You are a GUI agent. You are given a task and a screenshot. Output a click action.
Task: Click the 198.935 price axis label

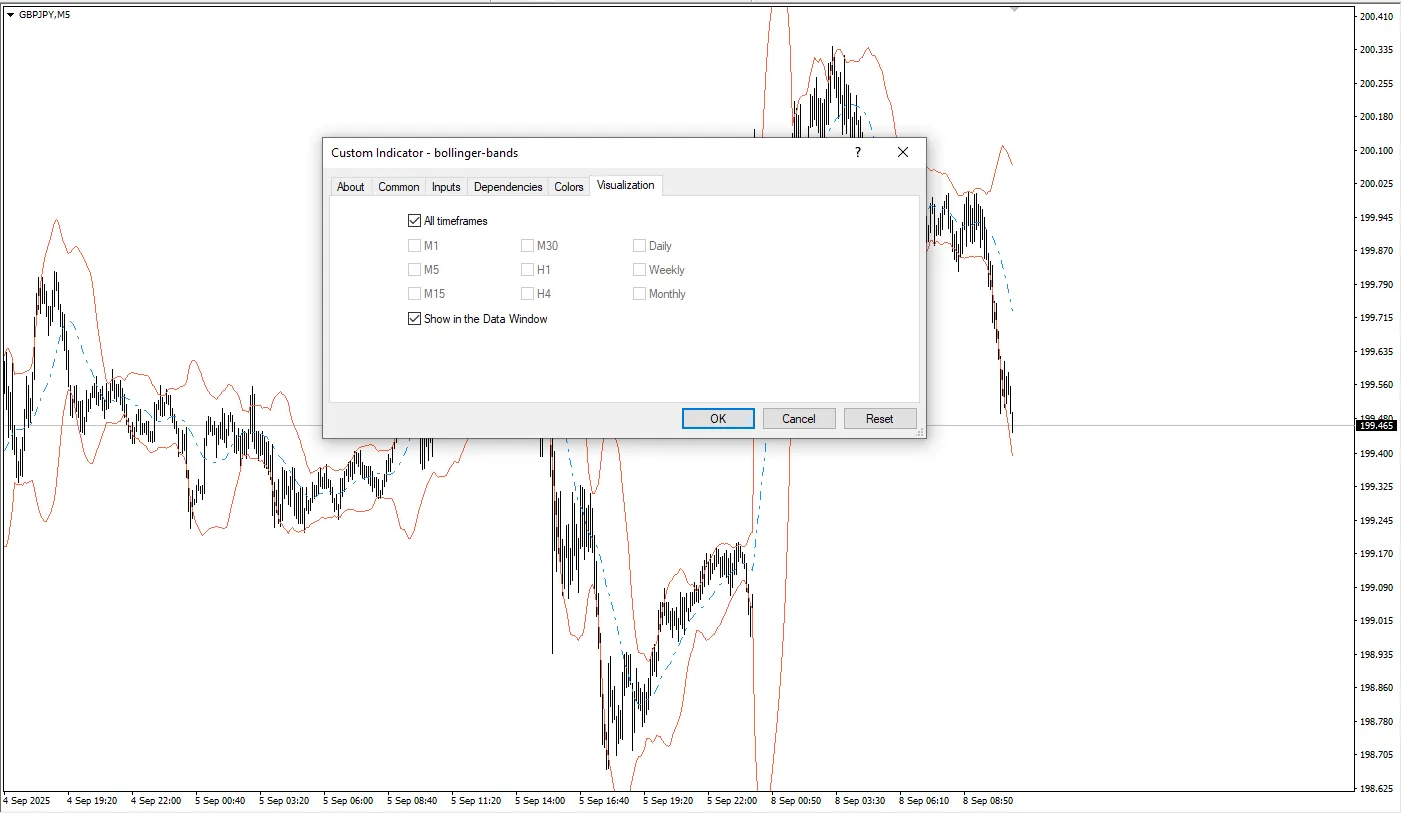coord(1377,655)
